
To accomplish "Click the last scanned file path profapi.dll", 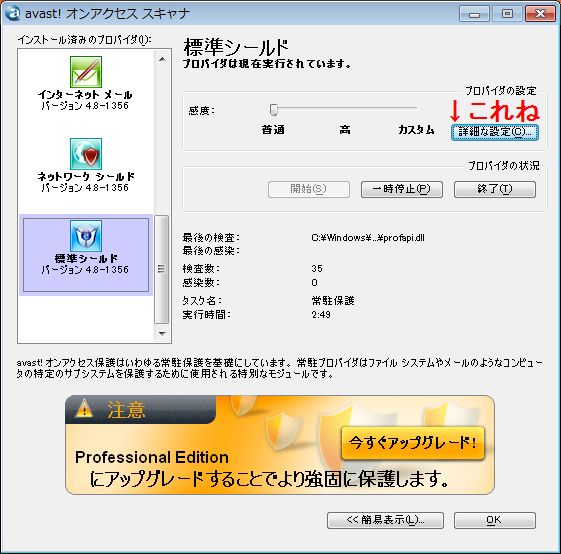I will click(368, 238).
